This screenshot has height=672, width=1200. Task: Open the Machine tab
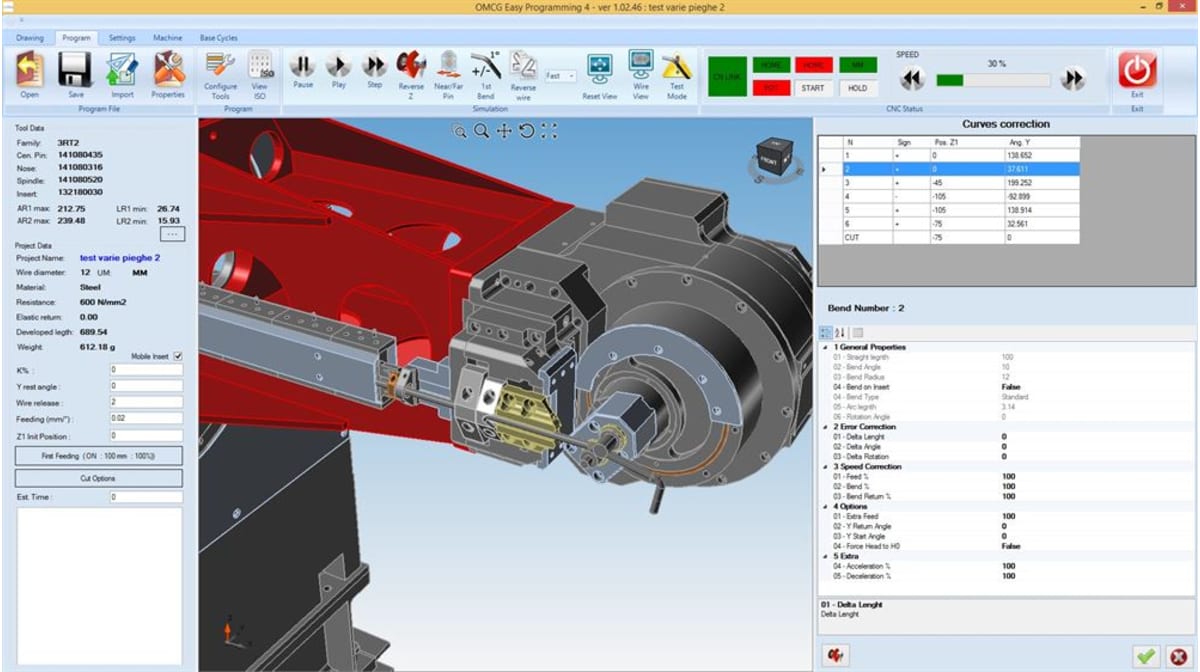click(x=167, y=38)
